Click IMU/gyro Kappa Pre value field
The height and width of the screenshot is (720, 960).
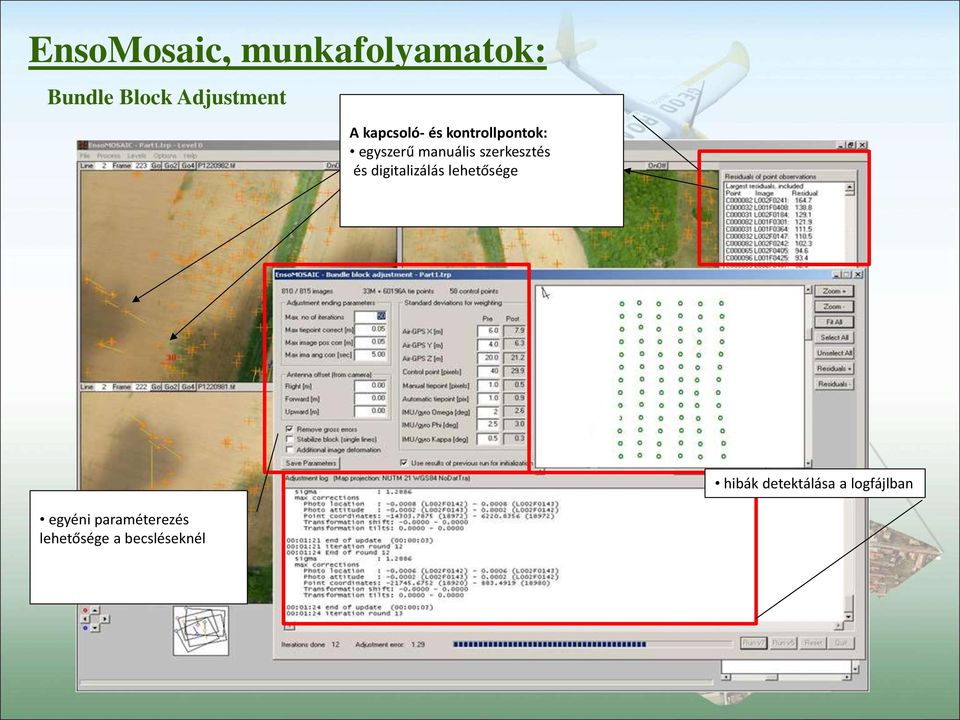coord(489,439)
